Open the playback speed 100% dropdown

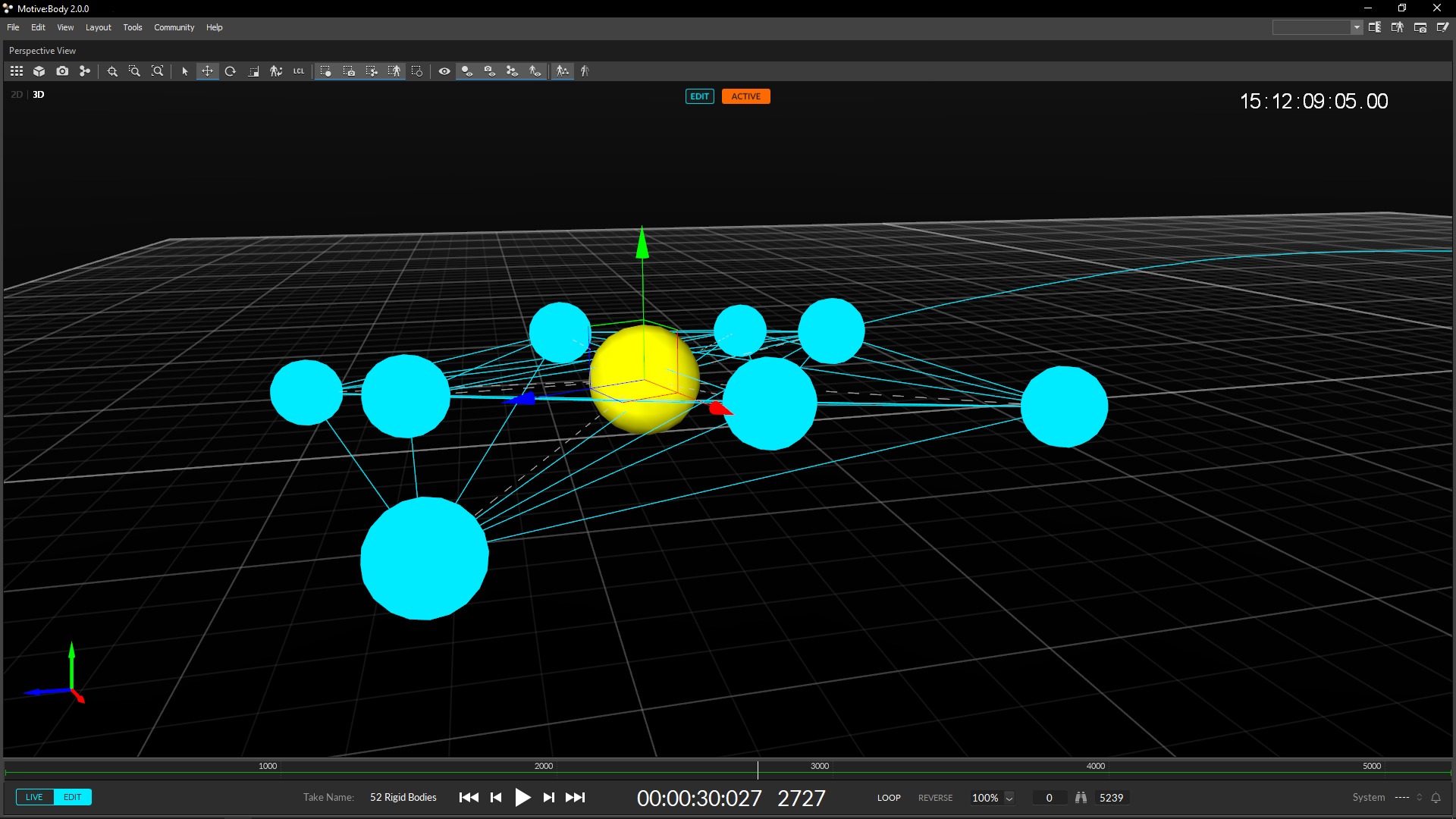pos(1009,798)
